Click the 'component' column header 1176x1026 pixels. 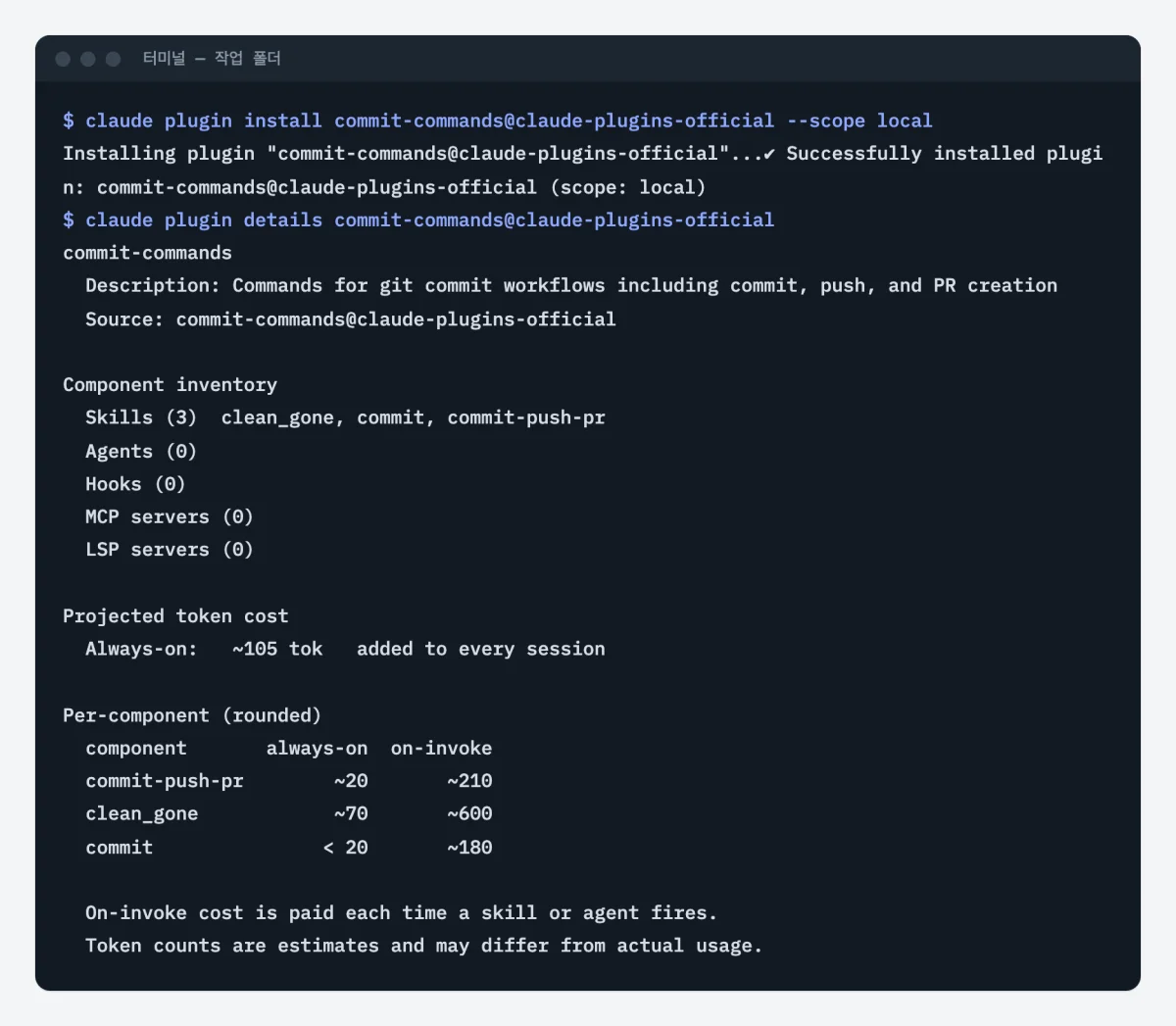pos(135,749)
